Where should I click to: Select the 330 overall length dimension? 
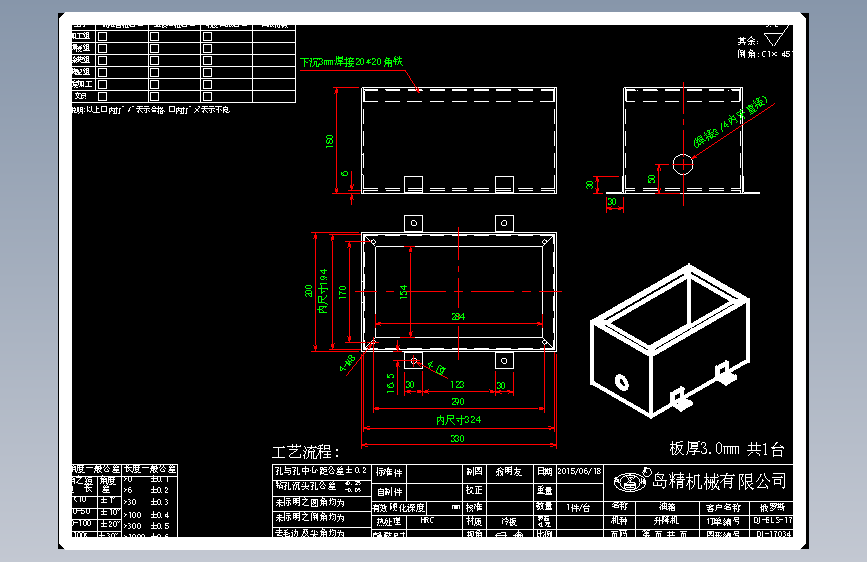[x=457, y=438]
